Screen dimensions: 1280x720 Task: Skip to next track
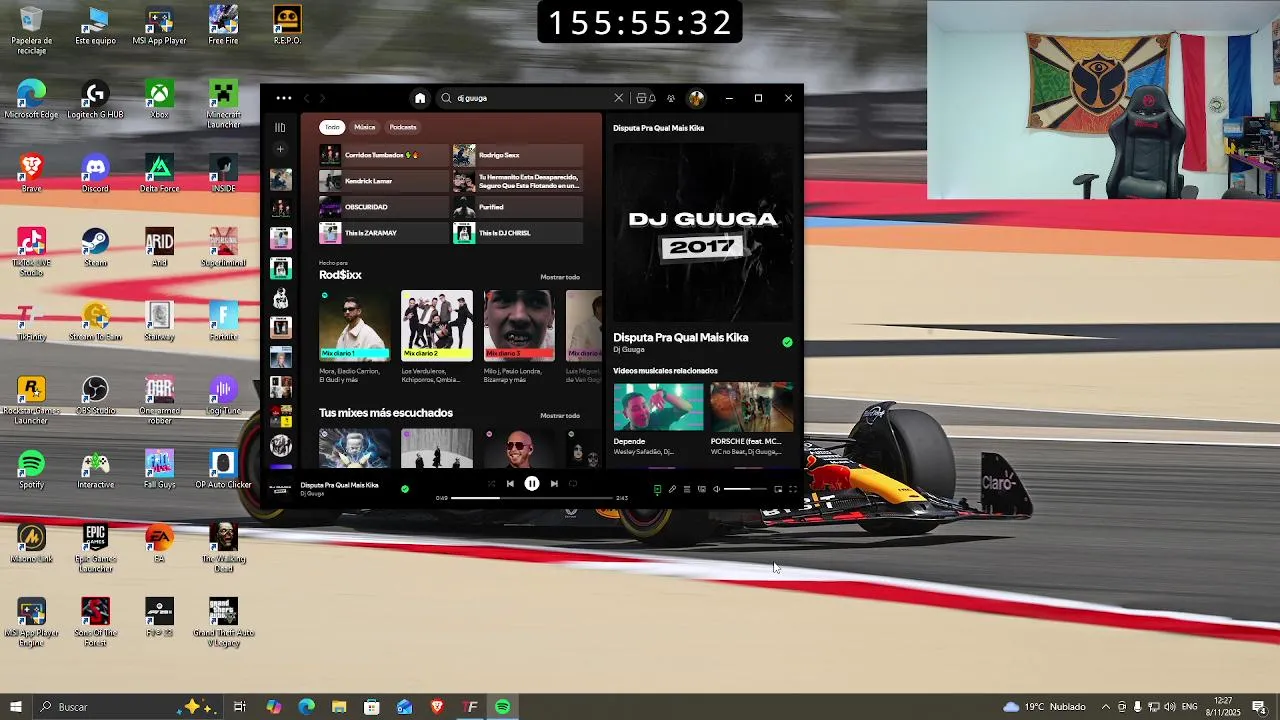[x=554, y=484]
